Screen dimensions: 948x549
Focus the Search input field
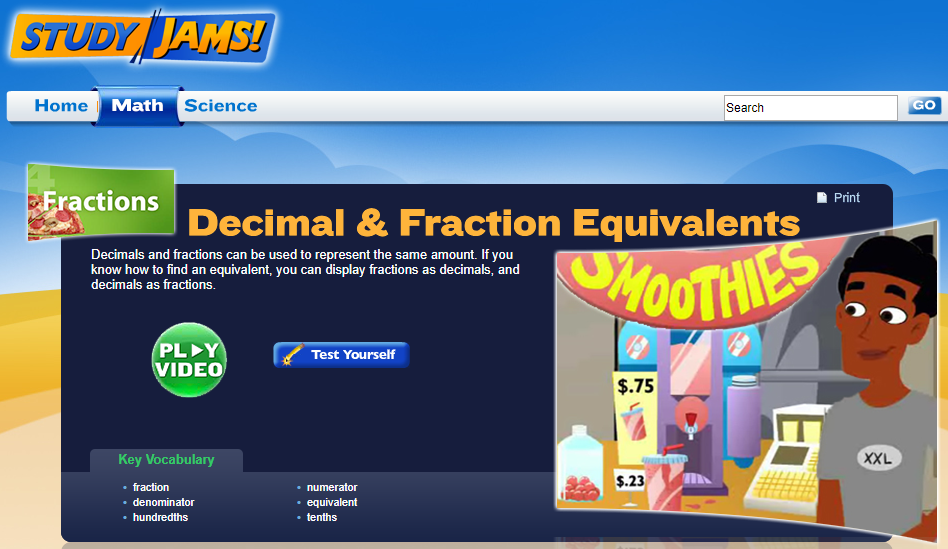tap(810, 108)
